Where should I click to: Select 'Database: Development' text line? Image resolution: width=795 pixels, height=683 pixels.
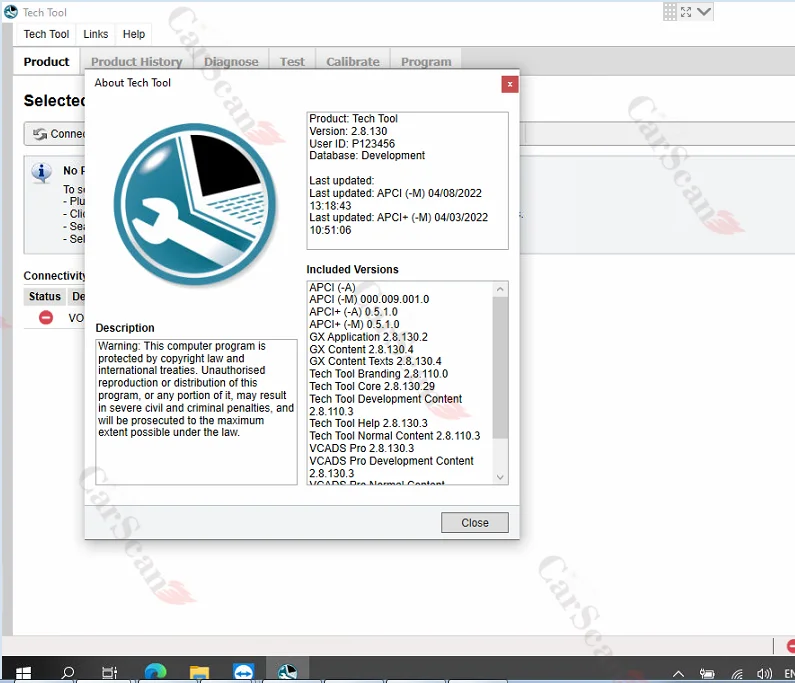[367, 156]
